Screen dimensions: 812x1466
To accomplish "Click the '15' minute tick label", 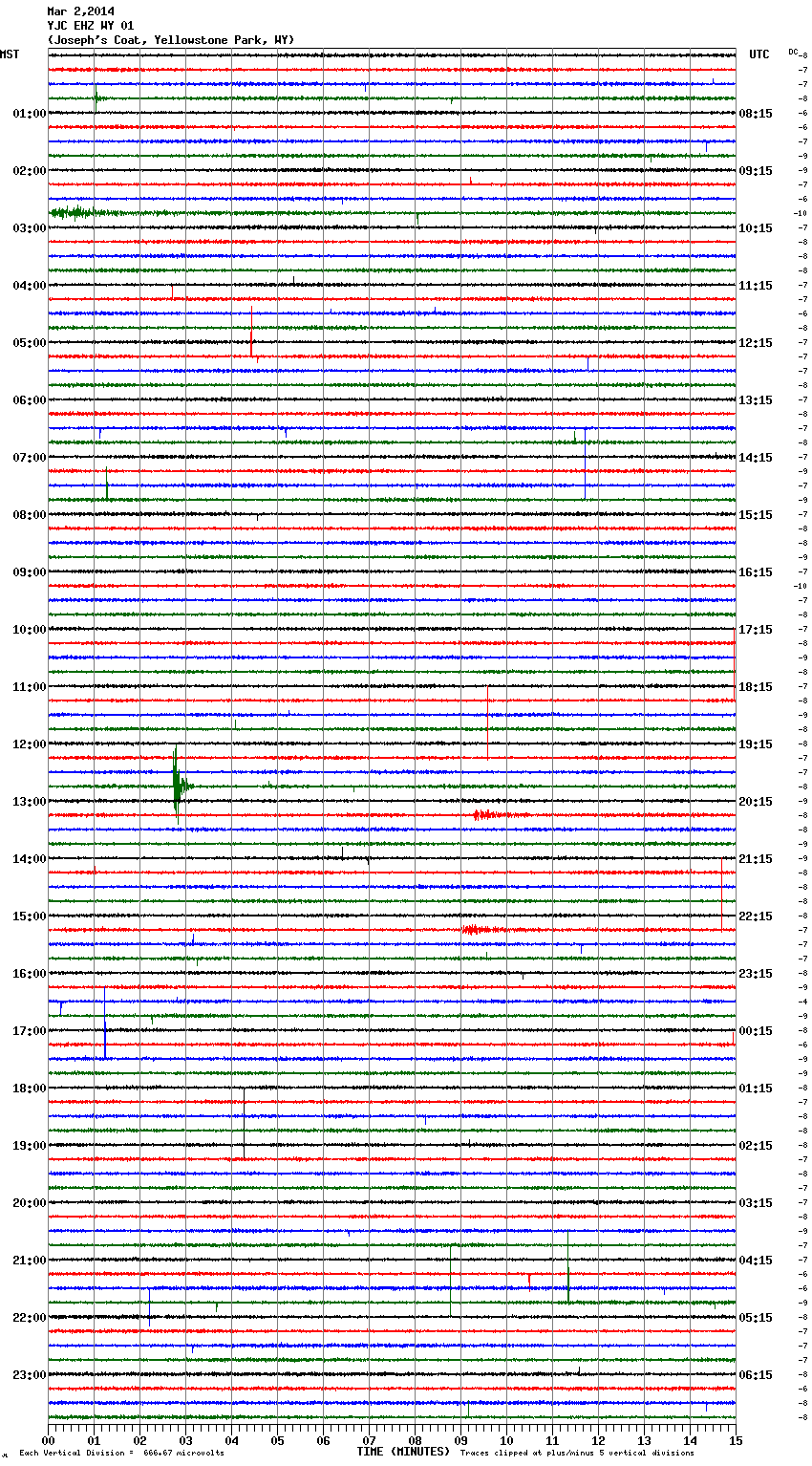I will click(x=736, y=1440).
